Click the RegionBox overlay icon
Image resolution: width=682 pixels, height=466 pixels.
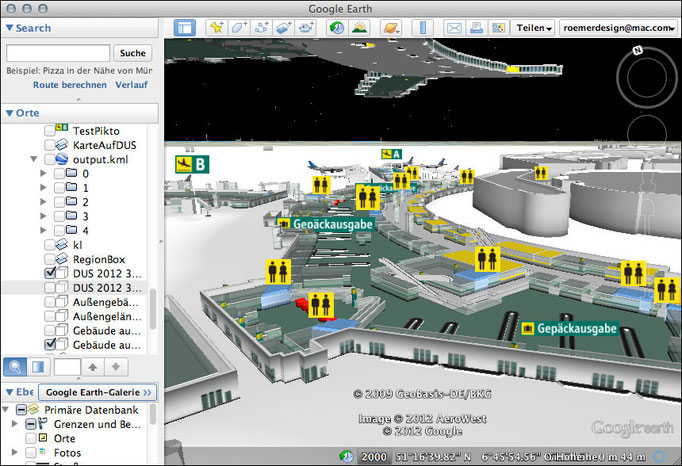point(62,259)
